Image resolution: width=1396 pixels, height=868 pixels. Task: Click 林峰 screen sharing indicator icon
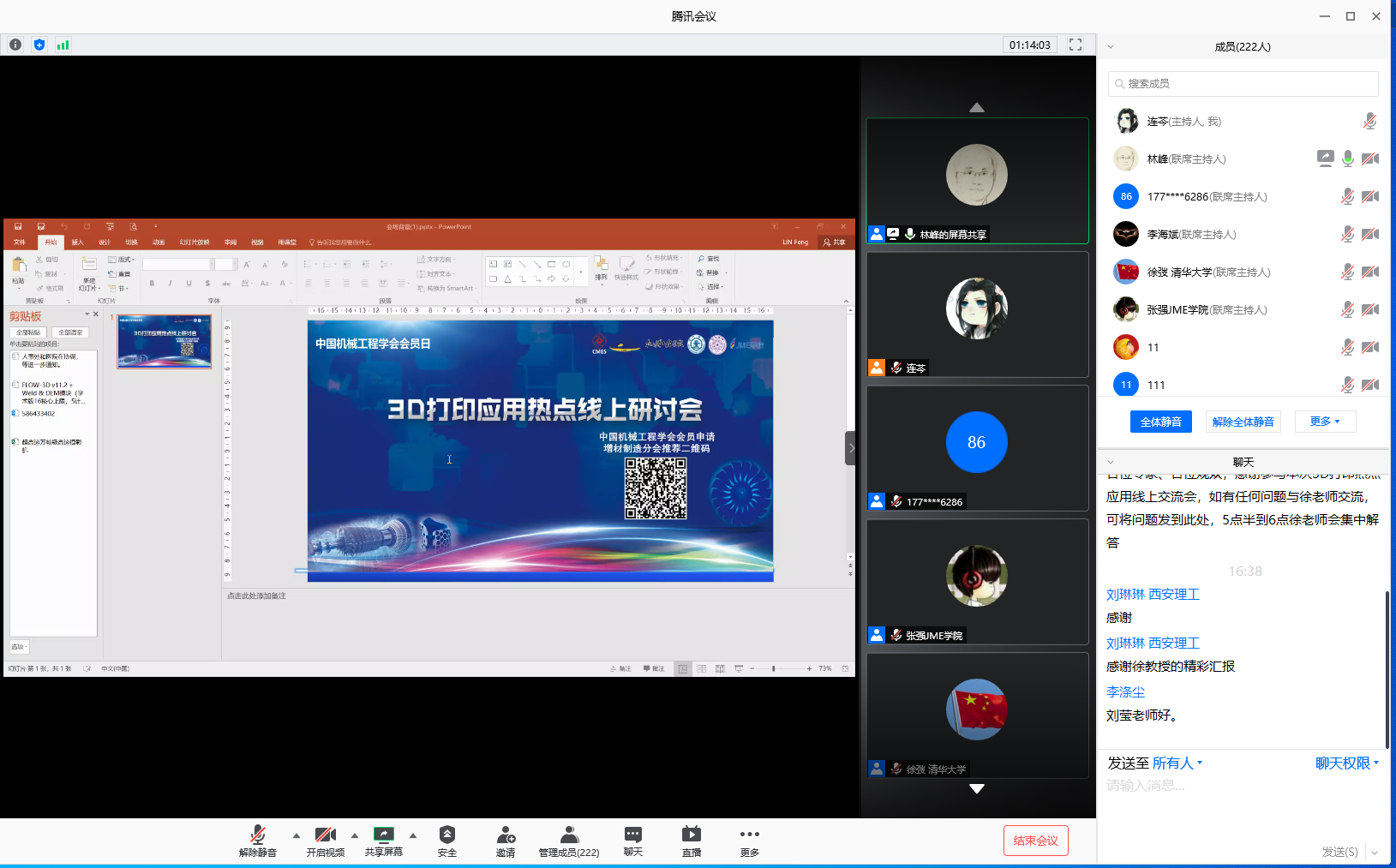1326,159
